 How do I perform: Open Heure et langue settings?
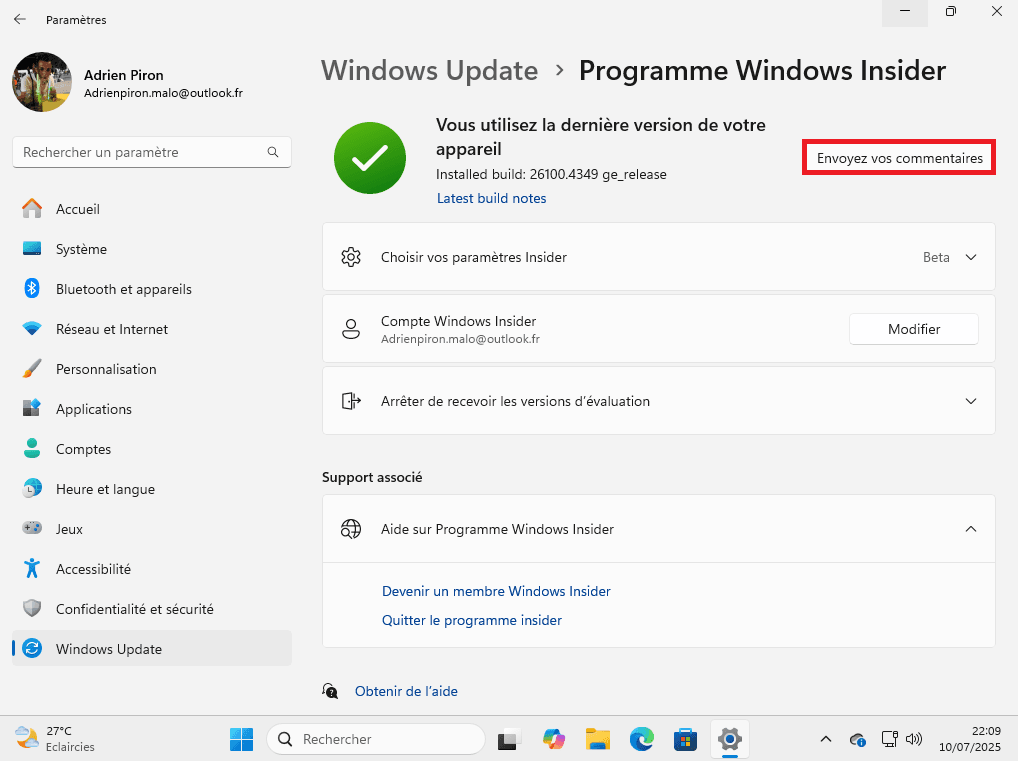[151, 489]
